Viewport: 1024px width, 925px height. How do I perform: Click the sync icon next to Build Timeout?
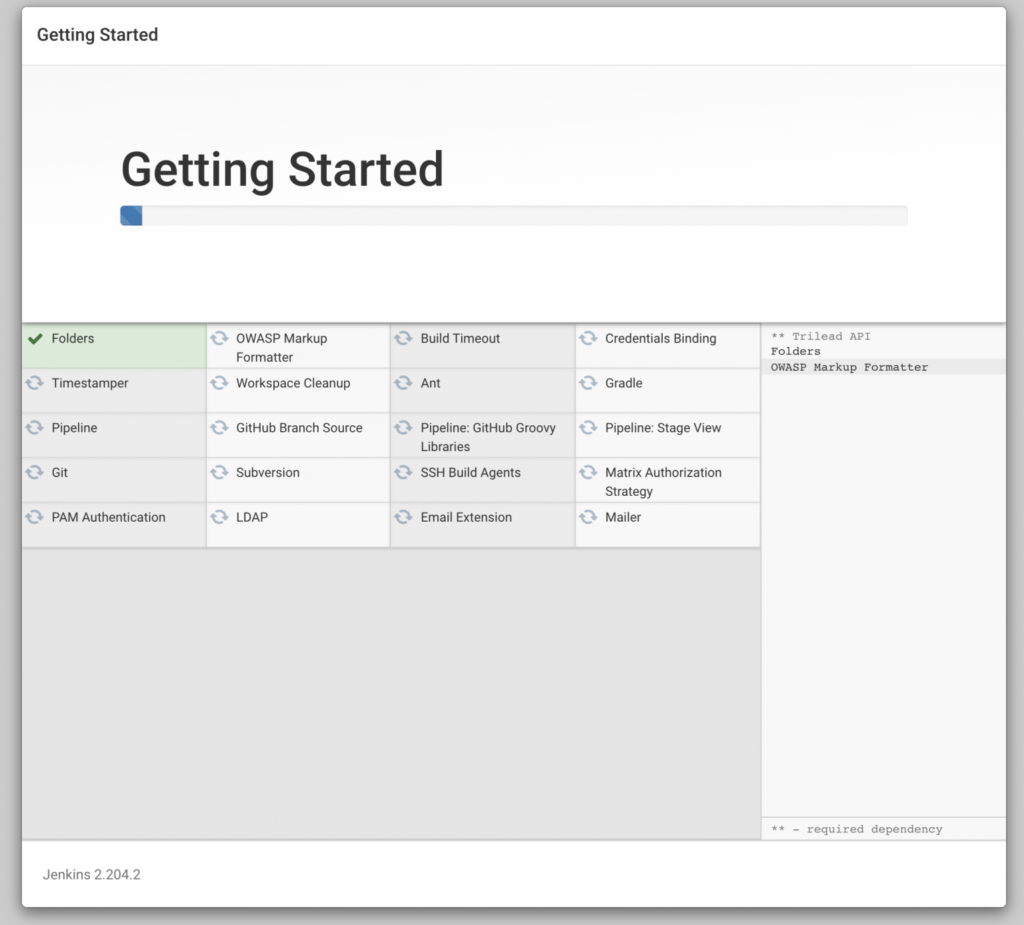point(403,338)
